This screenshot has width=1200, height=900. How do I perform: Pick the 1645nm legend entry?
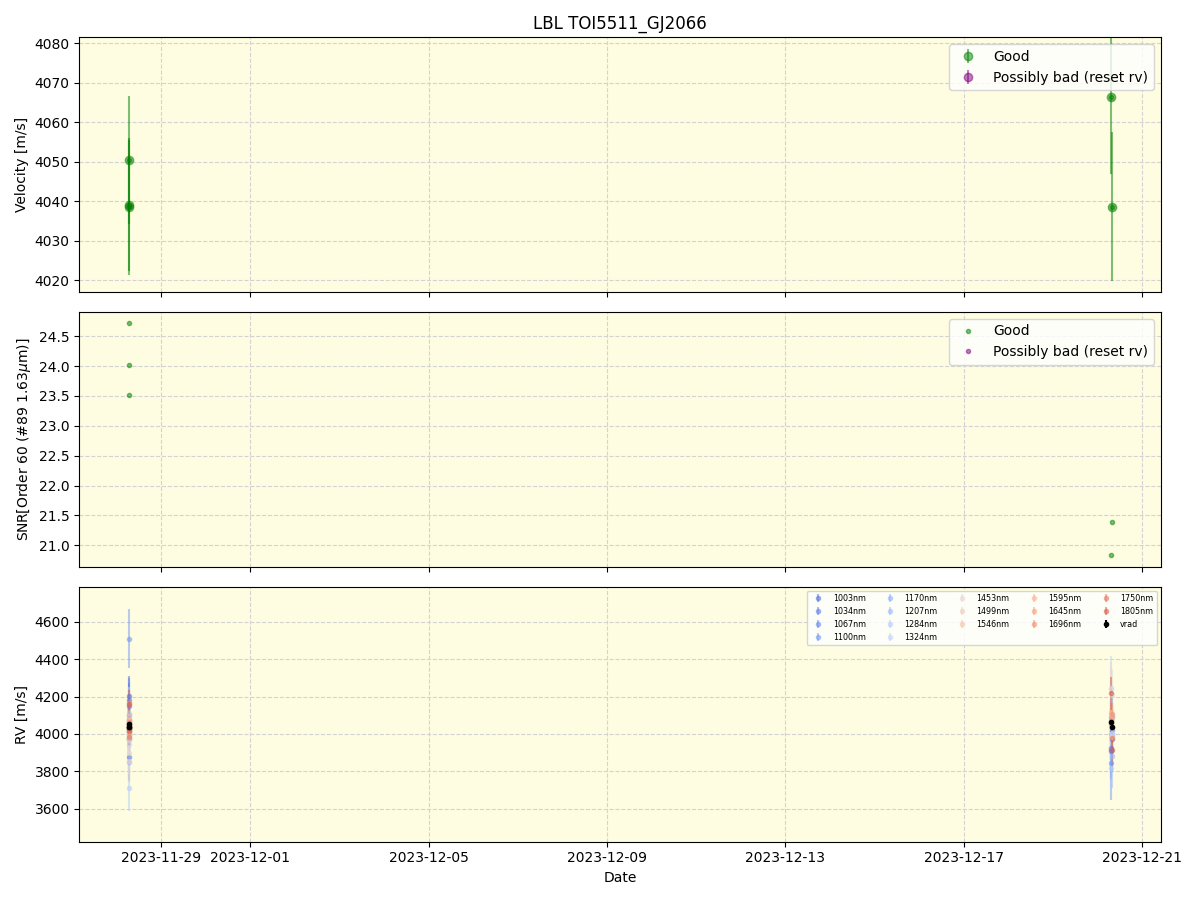pyautogui.click(x=1055, y=611)
